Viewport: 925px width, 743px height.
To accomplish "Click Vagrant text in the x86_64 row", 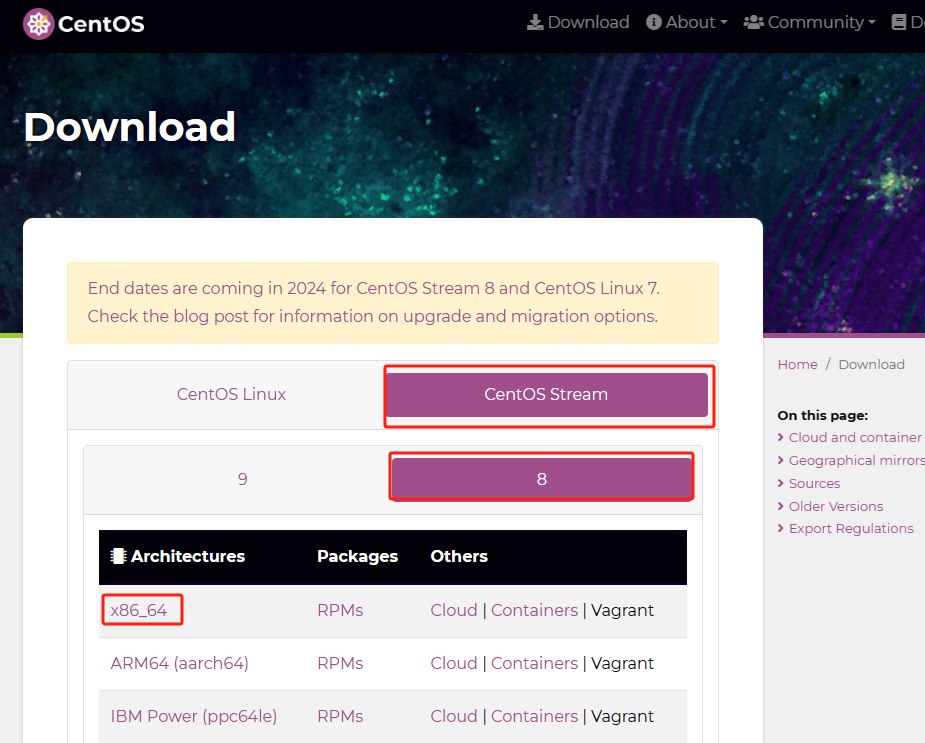I will [622, 610].
